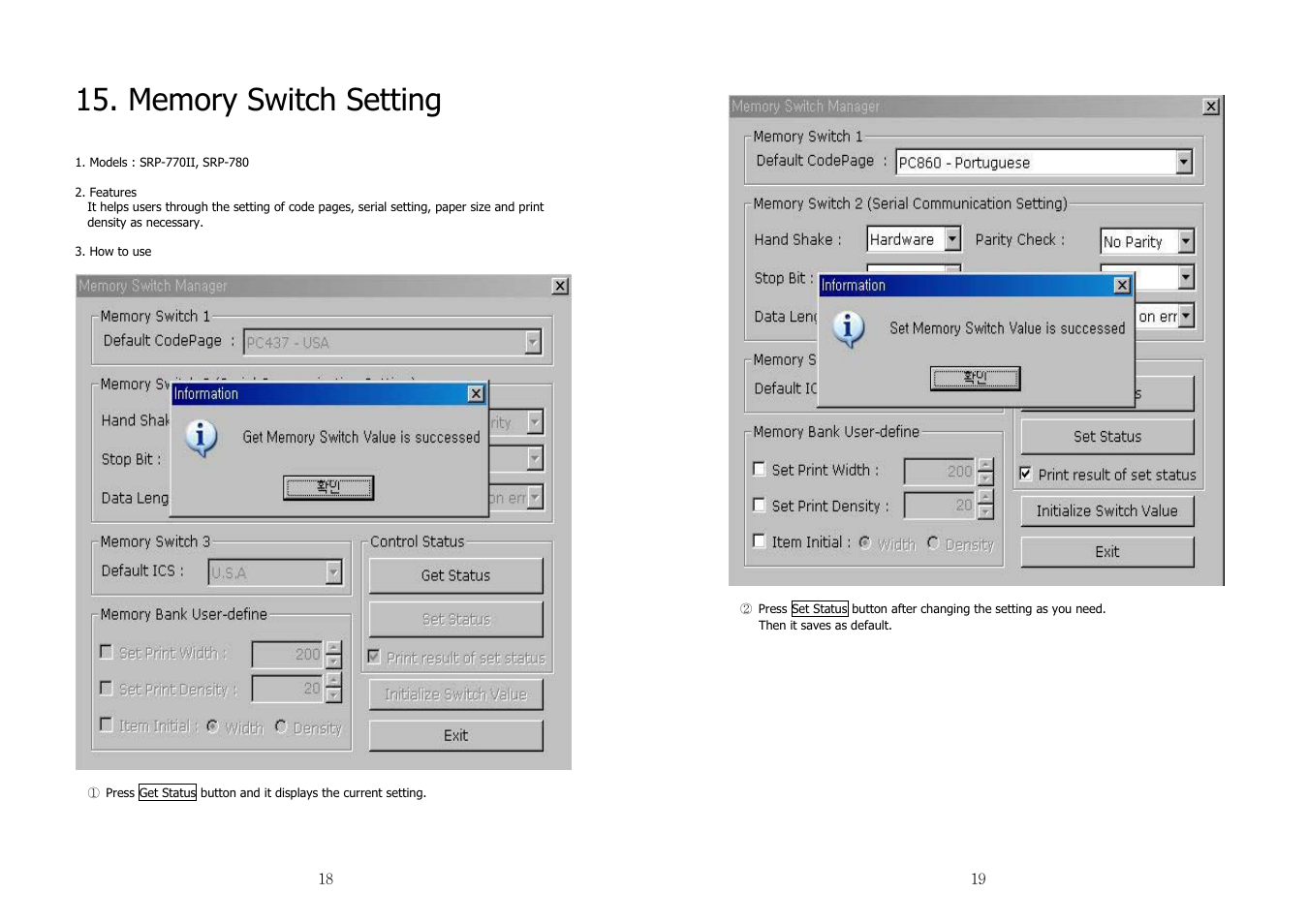Confirm the Set Memory Switch Value dialog
This screenshot has height=924, width=1308.
[976, 378]
